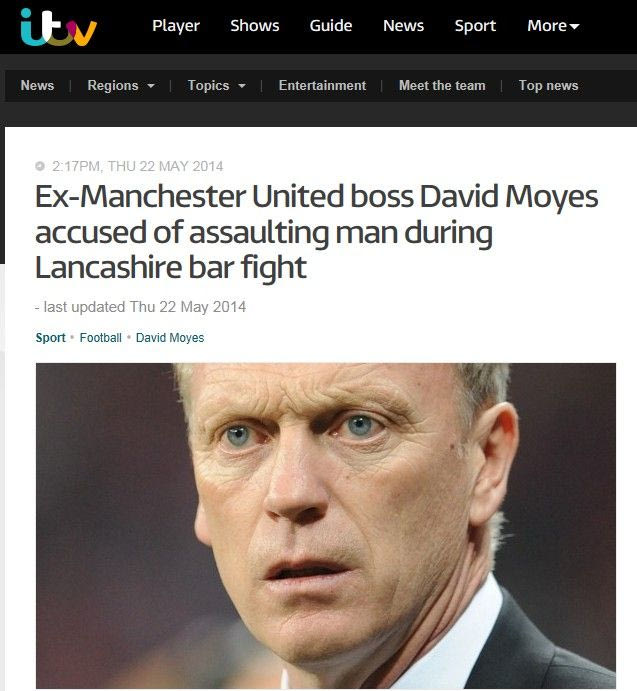
Task: Click the Football tag link
Action: (x=101, y=338)
